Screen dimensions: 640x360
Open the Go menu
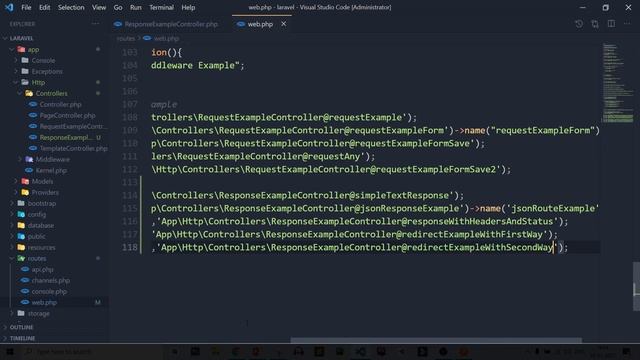(x=118, y=7)
